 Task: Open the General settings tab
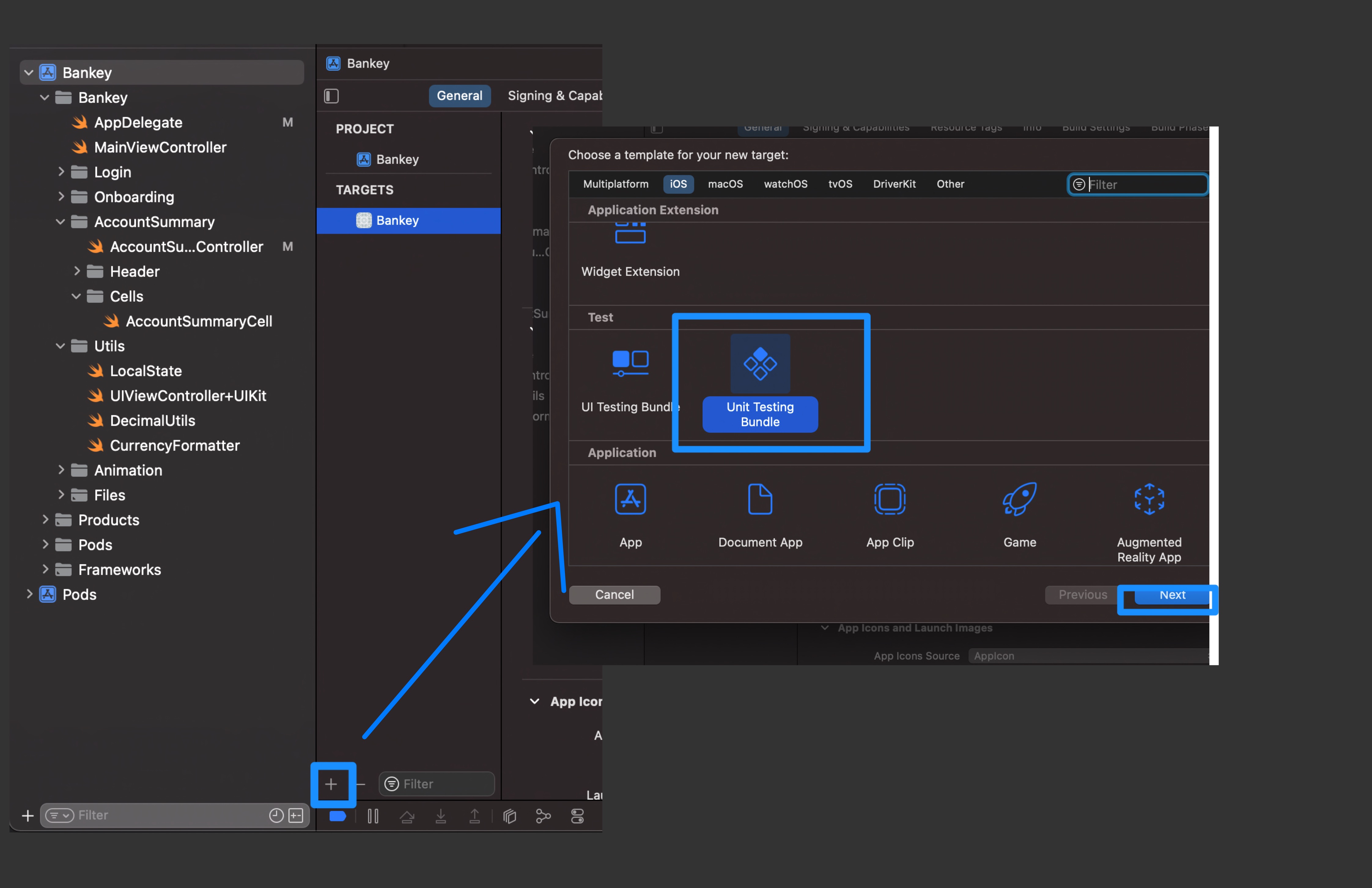pyautogui.click(x=459, y=96)
